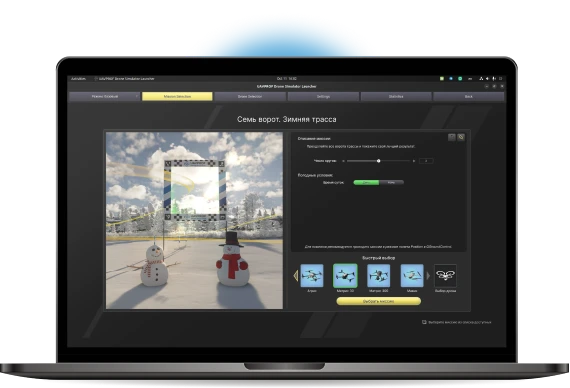Click the right arrow of drone carousel

pos(428,276)
